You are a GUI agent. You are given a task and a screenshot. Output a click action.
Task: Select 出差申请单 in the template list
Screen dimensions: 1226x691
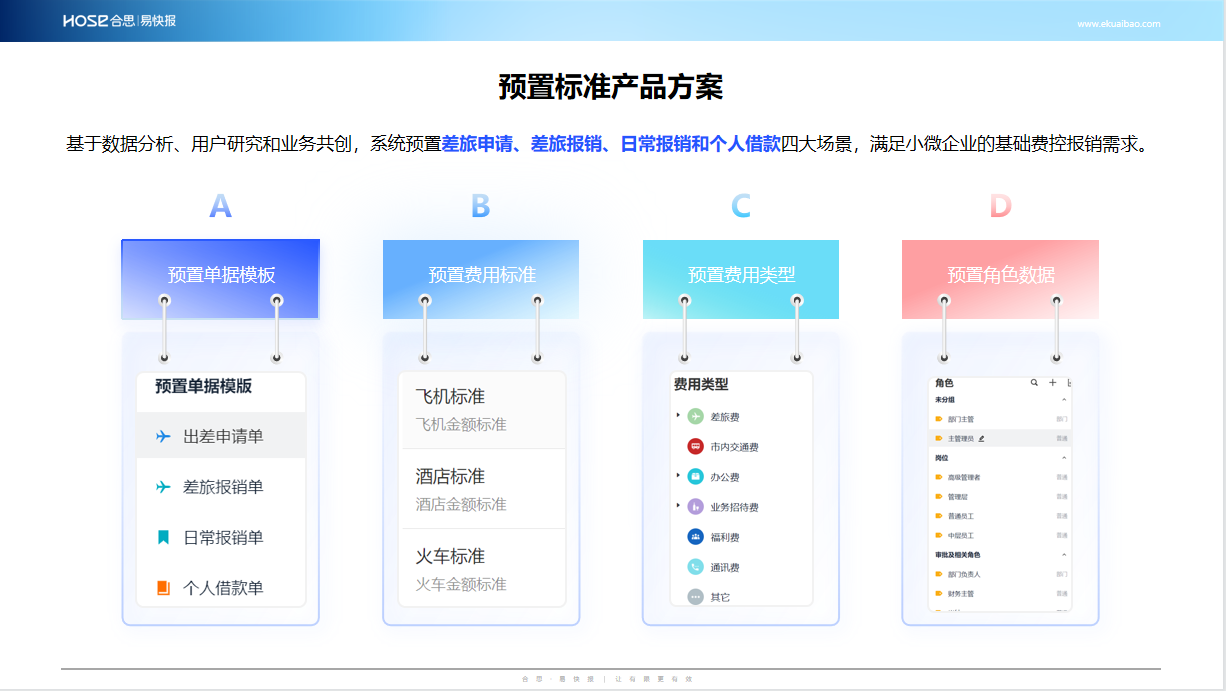click(x=221, y=436)
